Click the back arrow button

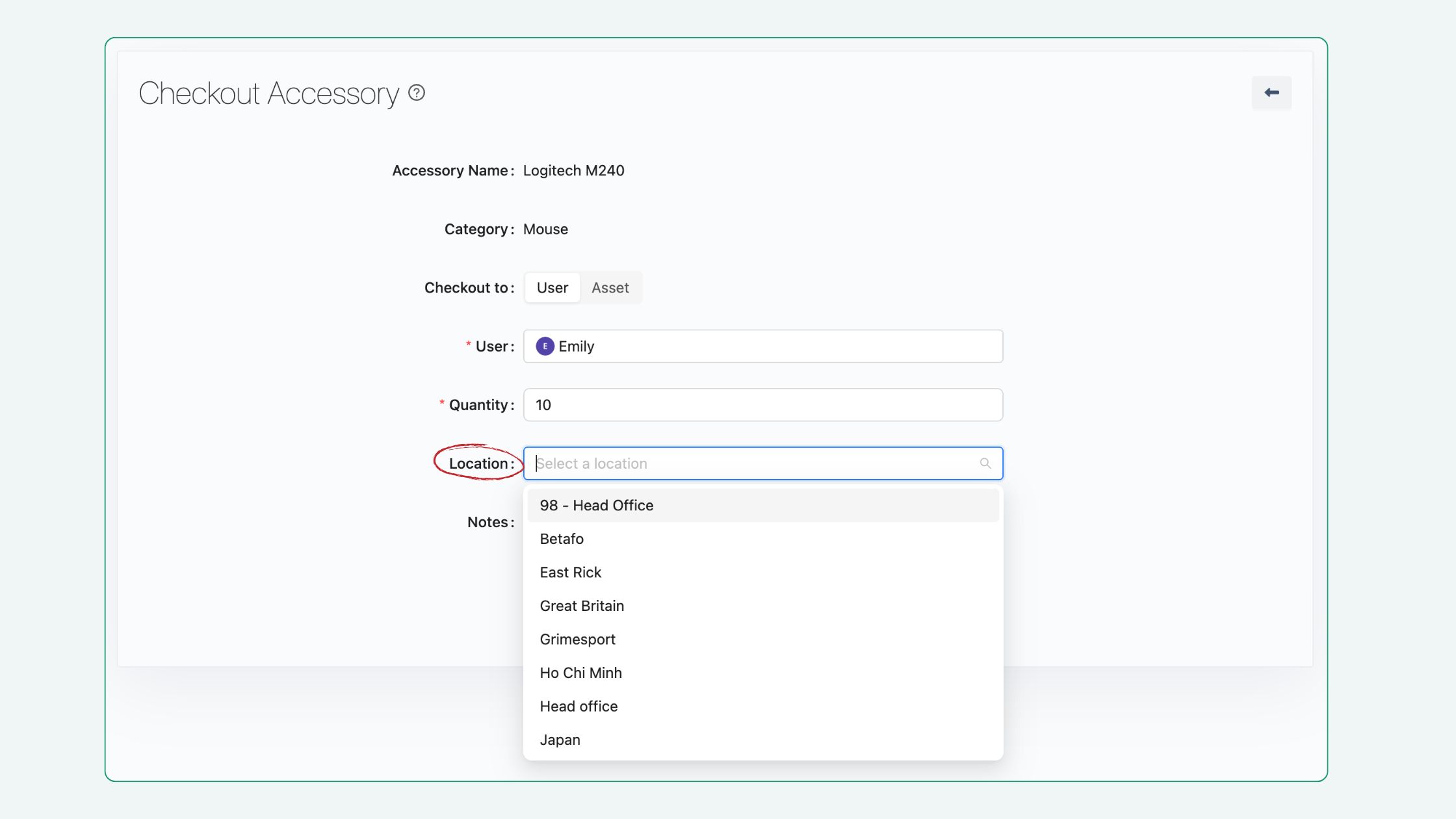[1271, 93]
